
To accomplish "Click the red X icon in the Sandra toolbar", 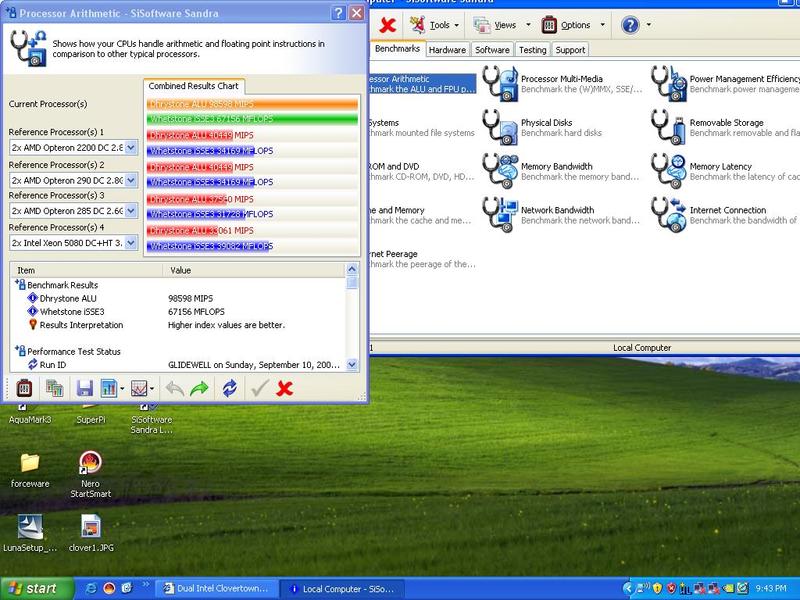I will pyautogui.click(x=388, y=25).
